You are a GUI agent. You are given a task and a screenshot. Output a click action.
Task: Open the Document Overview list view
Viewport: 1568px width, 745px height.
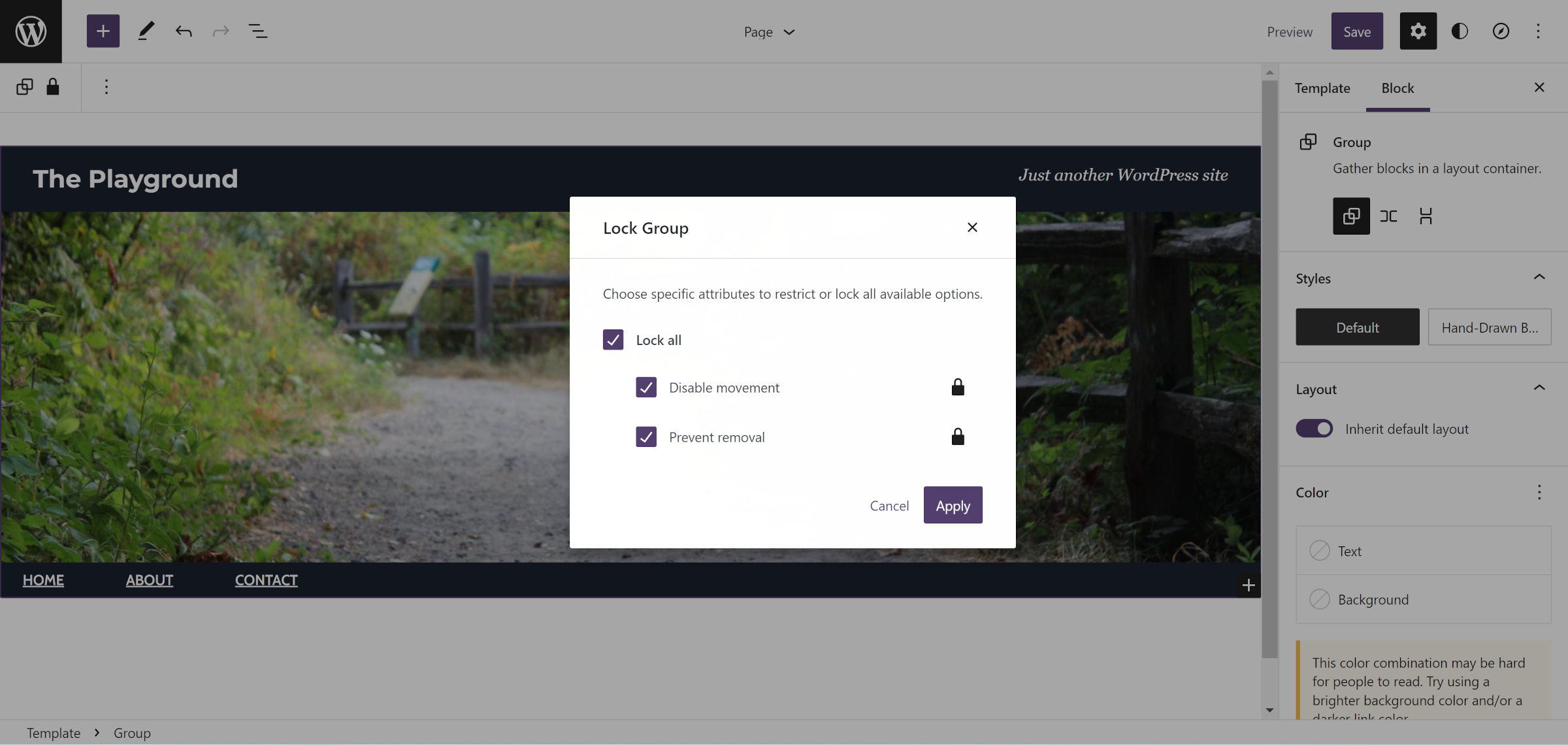coord(258,31)
